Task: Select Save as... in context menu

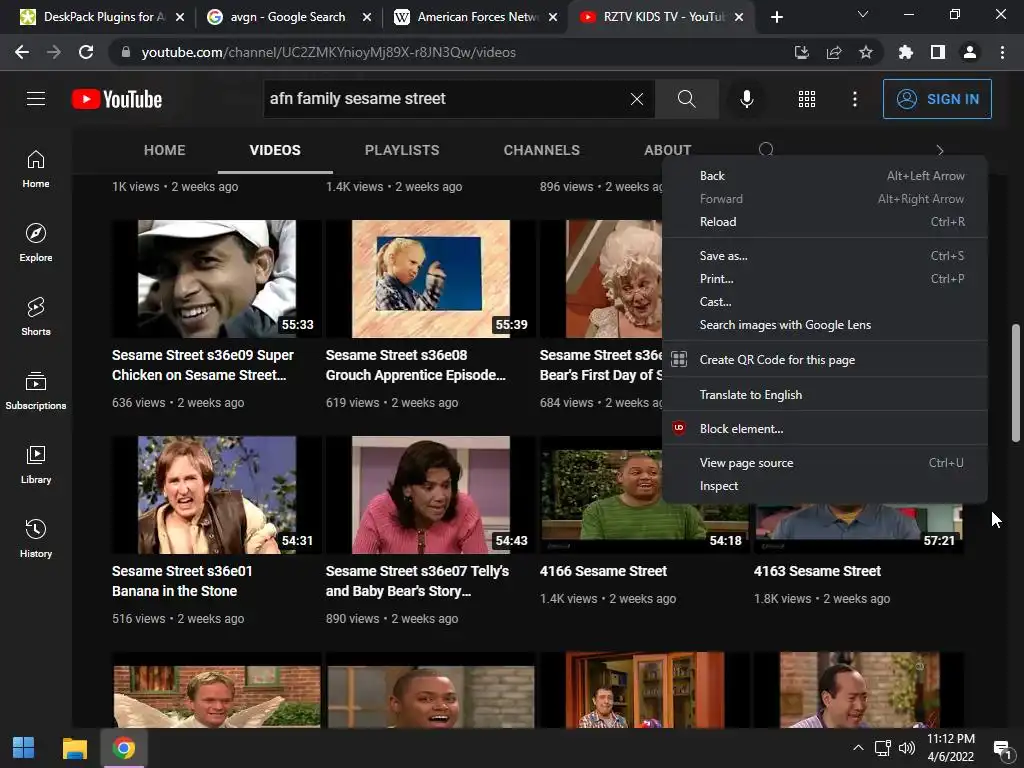Action: (x=825, y=256)
